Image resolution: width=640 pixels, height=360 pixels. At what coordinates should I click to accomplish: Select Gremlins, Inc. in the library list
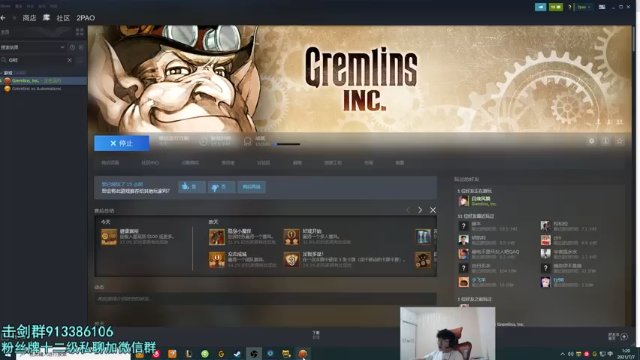pos(43,81)
